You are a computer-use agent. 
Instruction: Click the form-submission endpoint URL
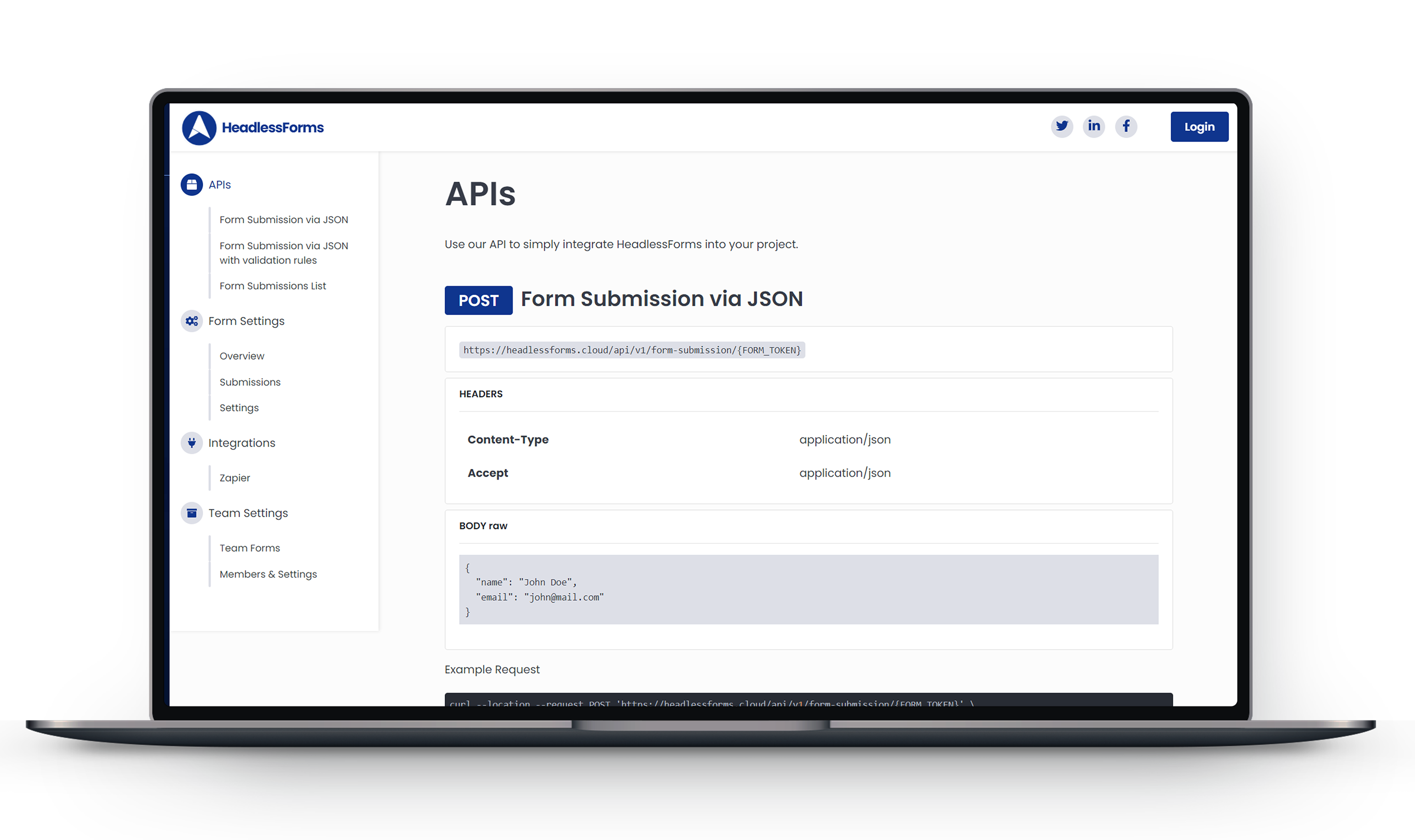(x=632, y=350)
